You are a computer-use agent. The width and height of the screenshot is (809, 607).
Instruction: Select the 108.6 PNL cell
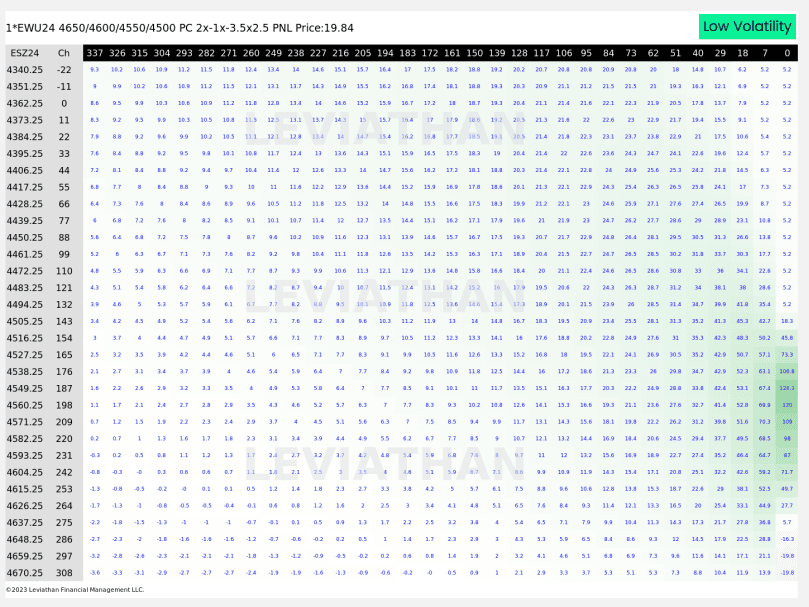787,371
